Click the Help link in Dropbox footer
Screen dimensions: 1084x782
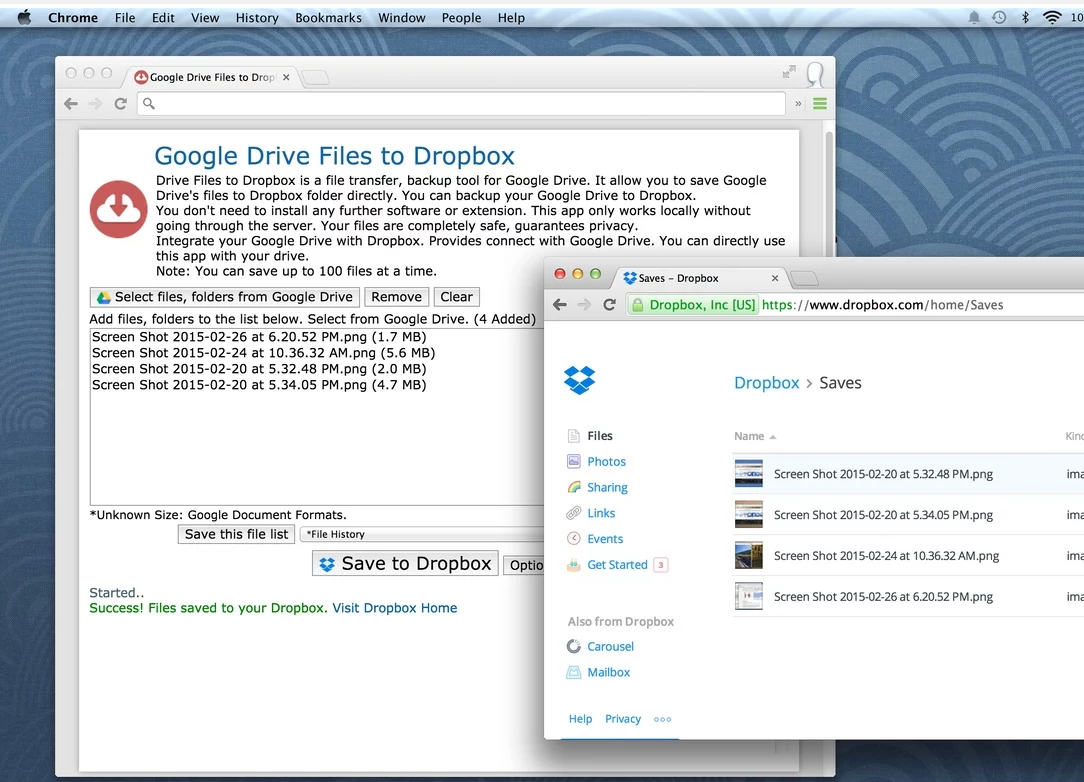pyautogui.click(x=580, y=718)
